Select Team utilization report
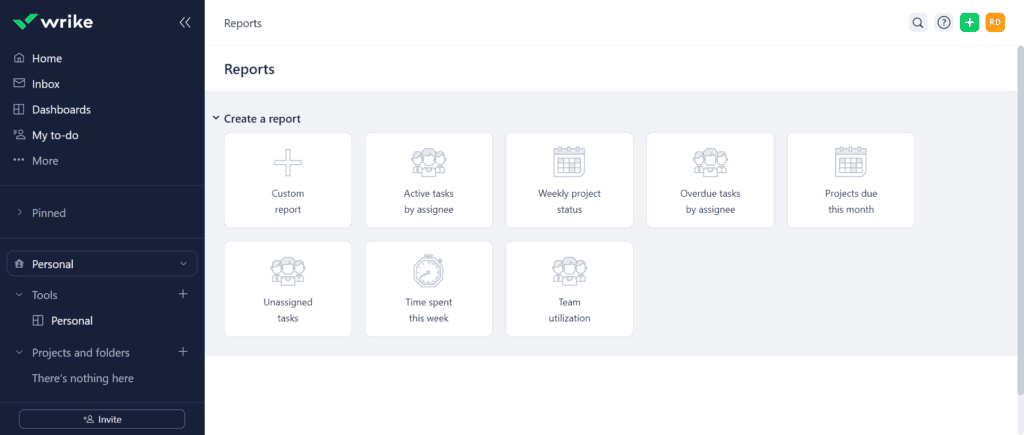 tap(569, 289)
